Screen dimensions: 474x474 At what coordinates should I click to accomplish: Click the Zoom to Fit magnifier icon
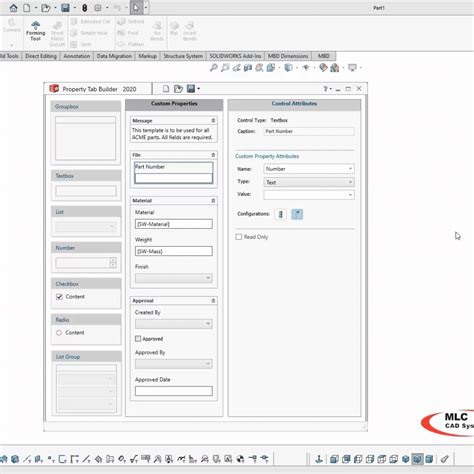pos(213,68)
